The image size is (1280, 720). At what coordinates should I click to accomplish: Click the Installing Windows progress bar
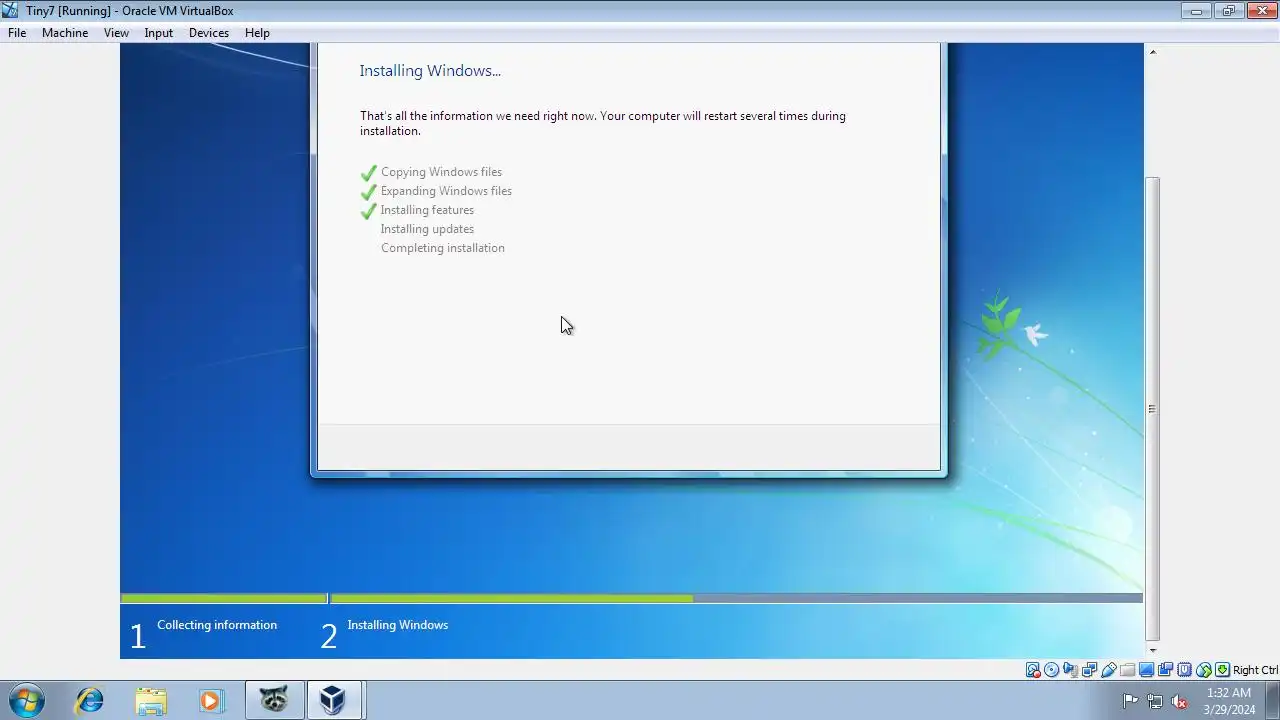coord(736,598)
